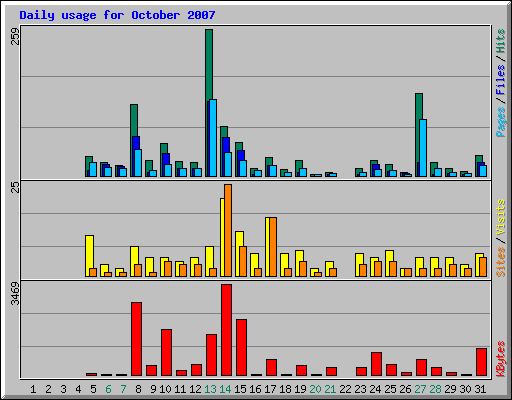Click green weekend day label 21
This screenshot has height=400, width=512.
tap(330, 389)
